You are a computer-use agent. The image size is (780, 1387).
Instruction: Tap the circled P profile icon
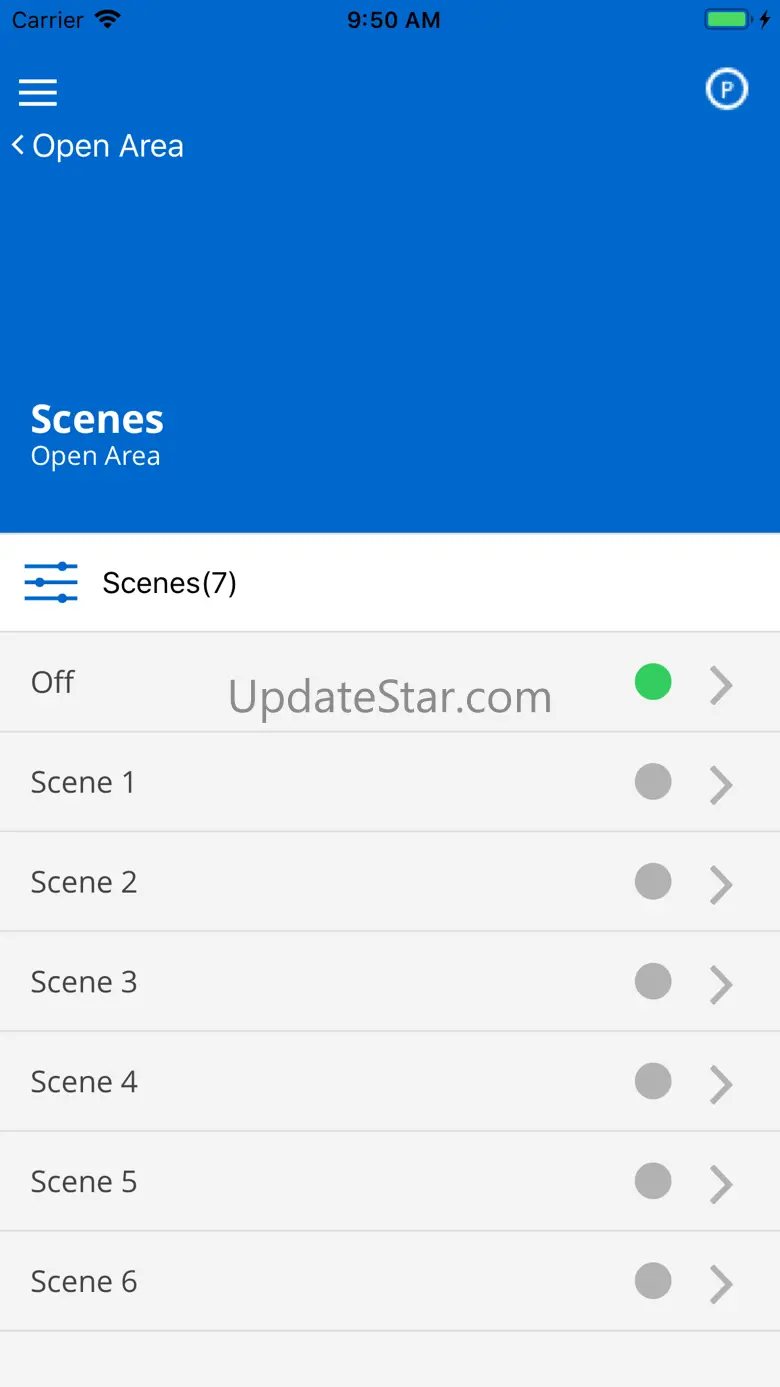(x=727, y=90)
